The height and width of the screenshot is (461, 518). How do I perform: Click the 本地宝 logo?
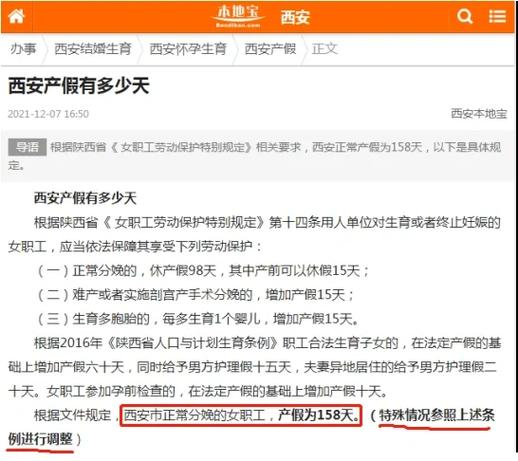click(x=238, y=16)
